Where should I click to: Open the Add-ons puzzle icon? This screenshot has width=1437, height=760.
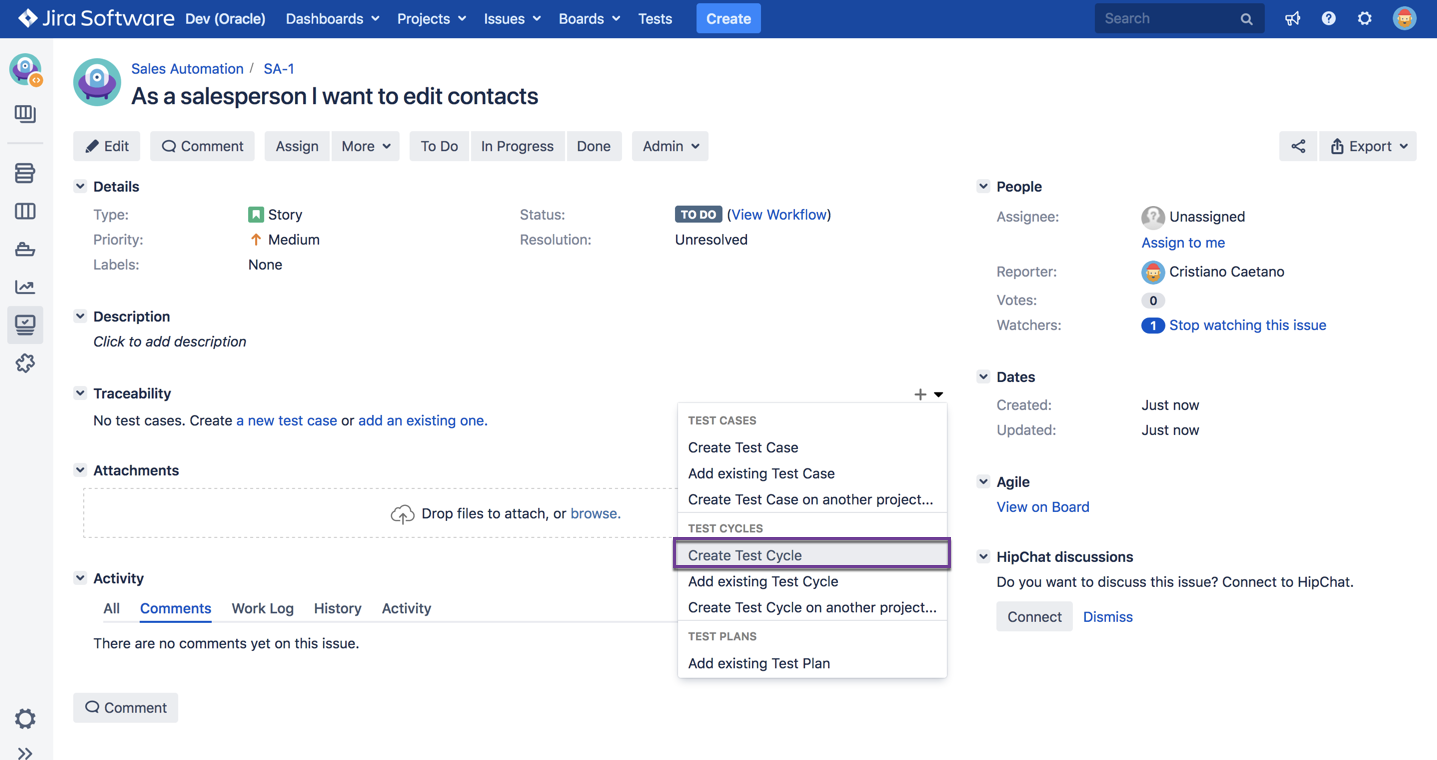tap(25, 362)
